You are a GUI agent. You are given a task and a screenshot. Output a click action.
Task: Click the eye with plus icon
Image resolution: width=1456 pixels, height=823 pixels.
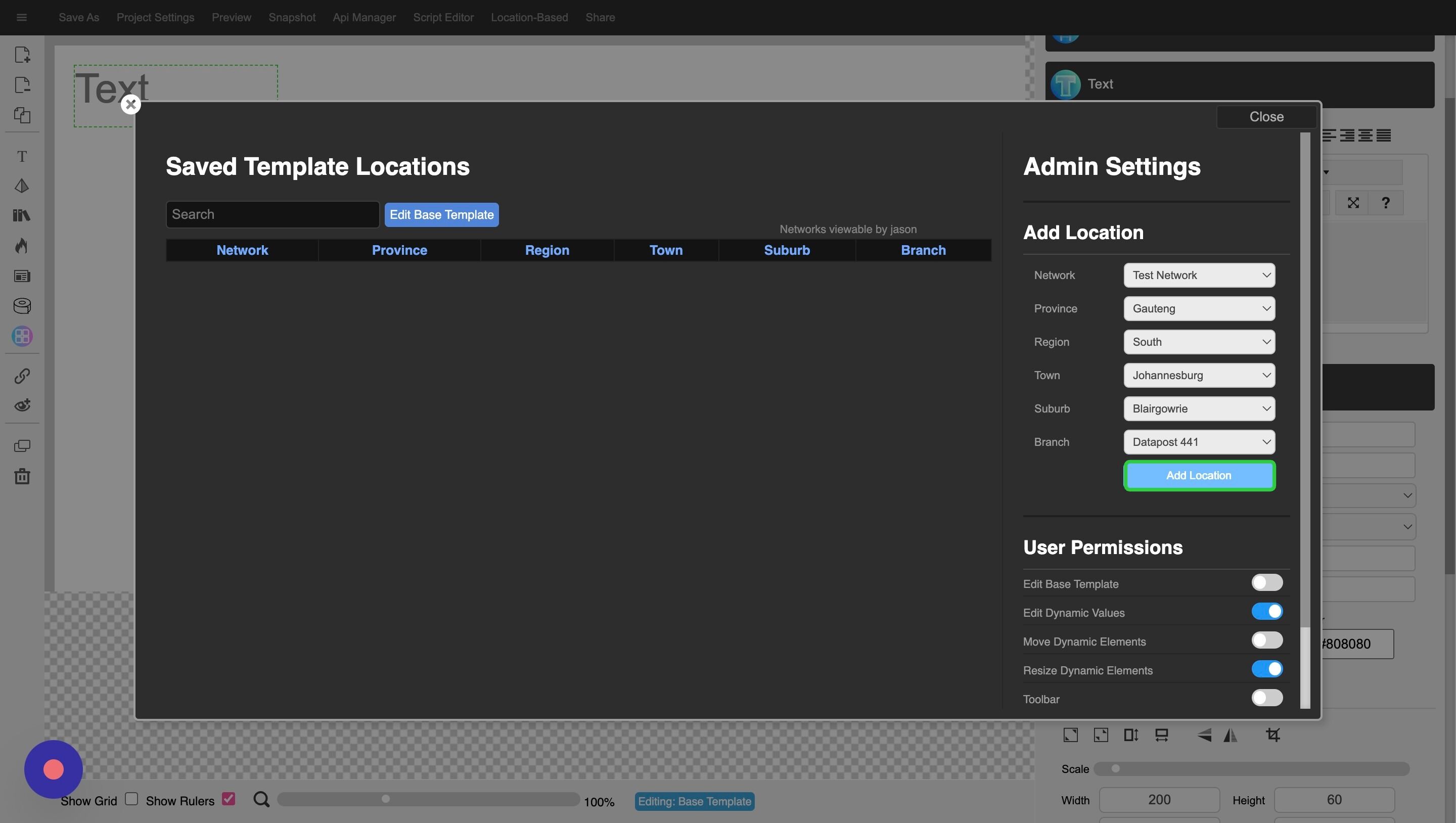point(22,405)
